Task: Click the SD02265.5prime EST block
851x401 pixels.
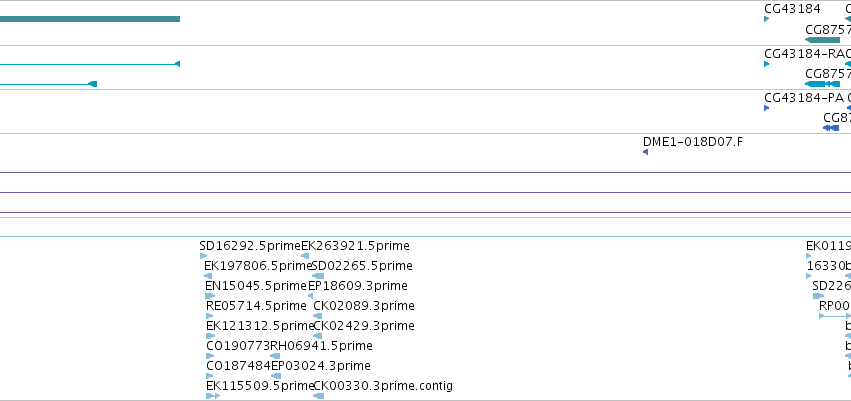Action: 319,276
